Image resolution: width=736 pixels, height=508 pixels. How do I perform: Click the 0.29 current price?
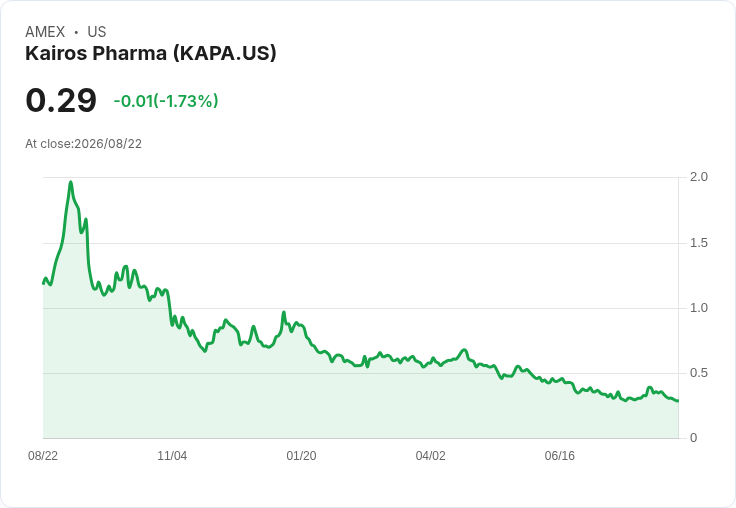pyautogui.click(x=61, y=100)
